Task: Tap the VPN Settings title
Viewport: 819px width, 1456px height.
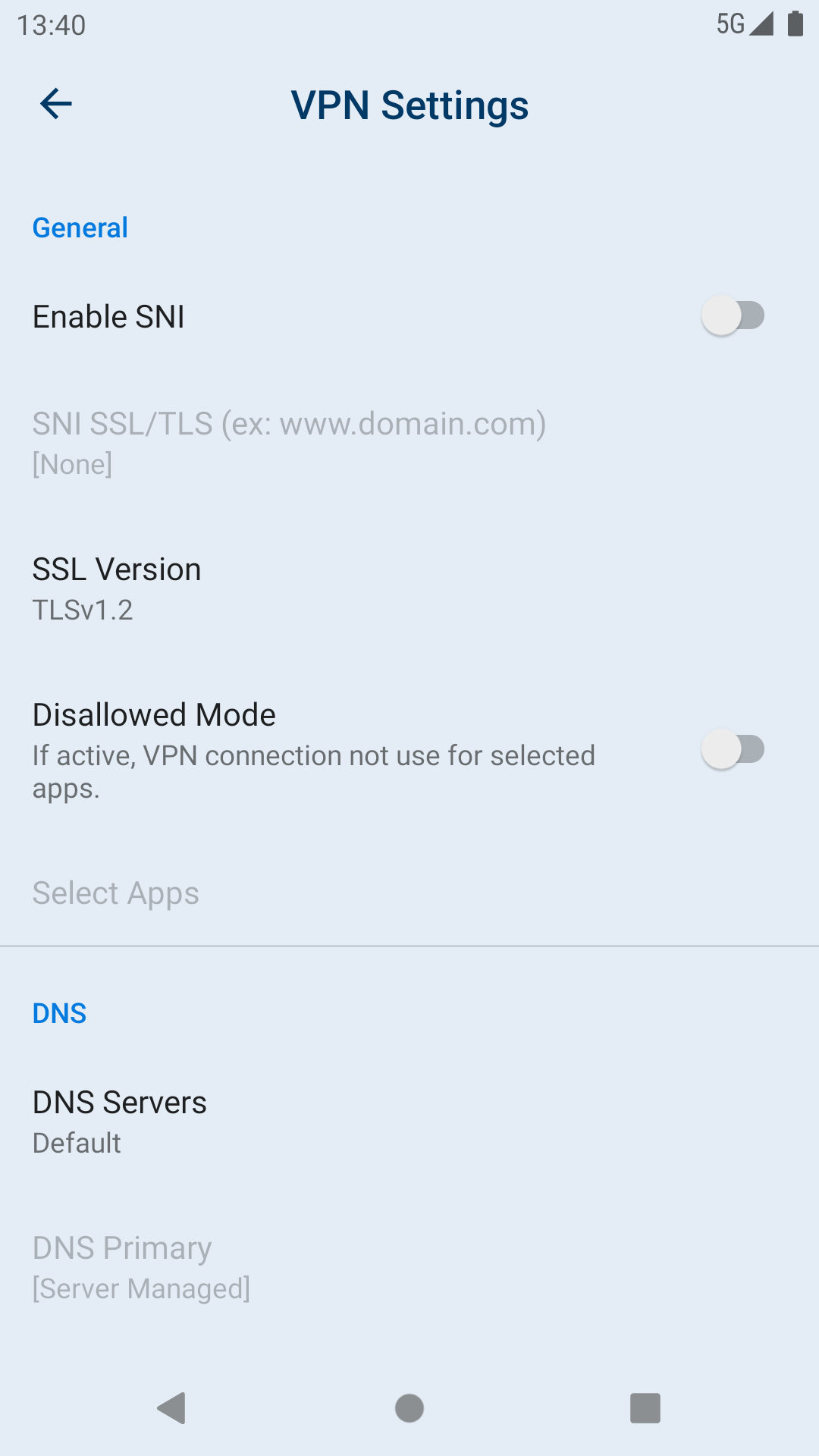Action: (409, 105)
